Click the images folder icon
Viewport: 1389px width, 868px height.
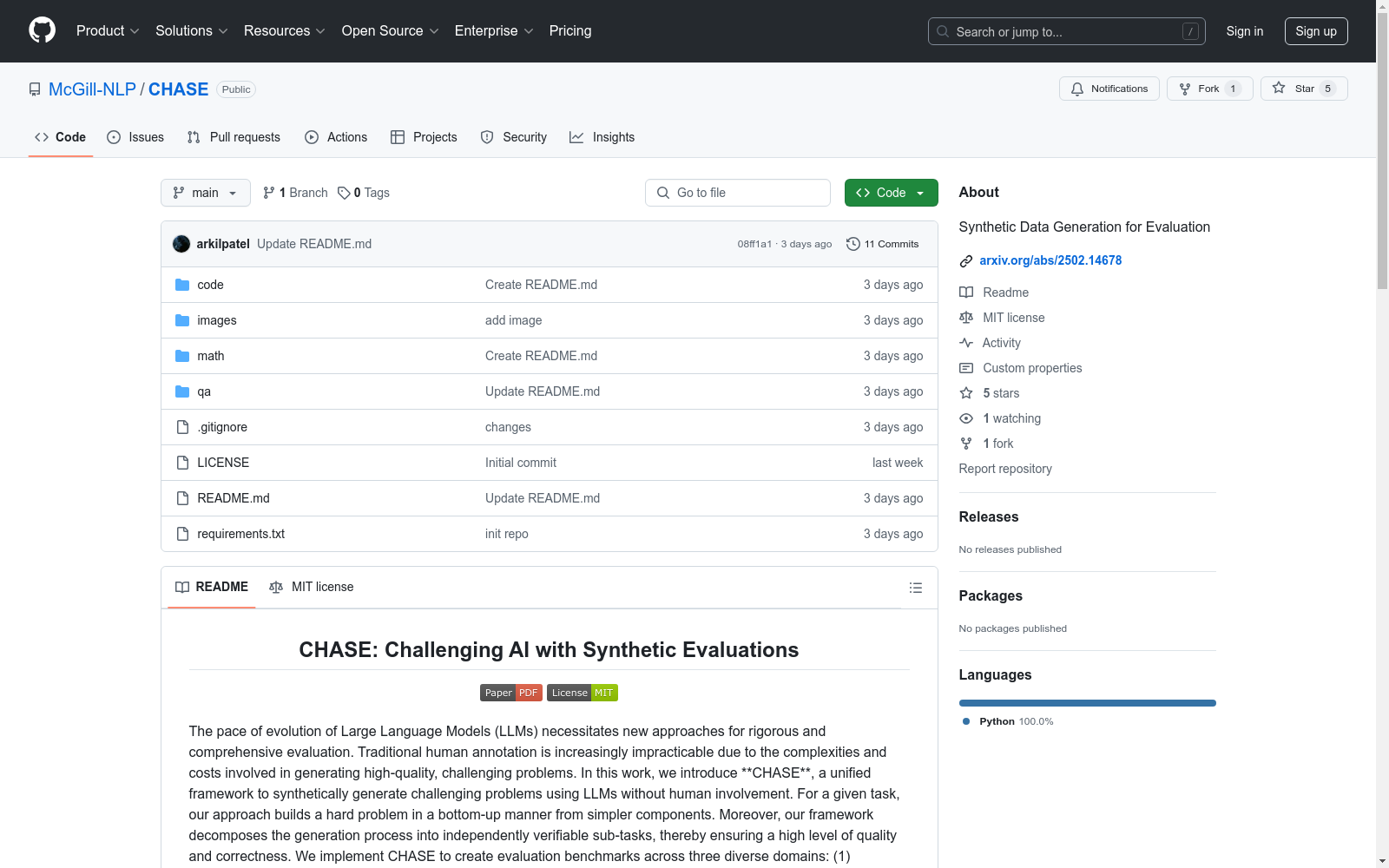pyautogui.click(x=182, y=320)
